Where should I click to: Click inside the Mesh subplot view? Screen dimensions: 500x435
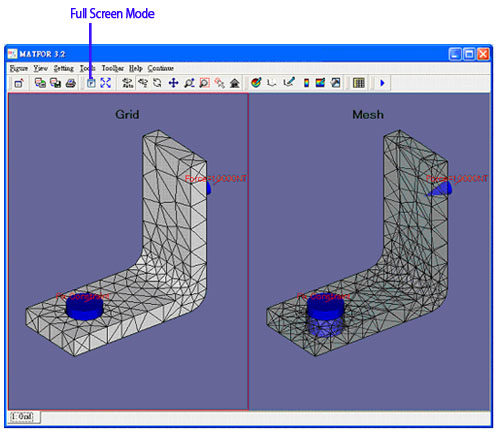tap(370, 252)
